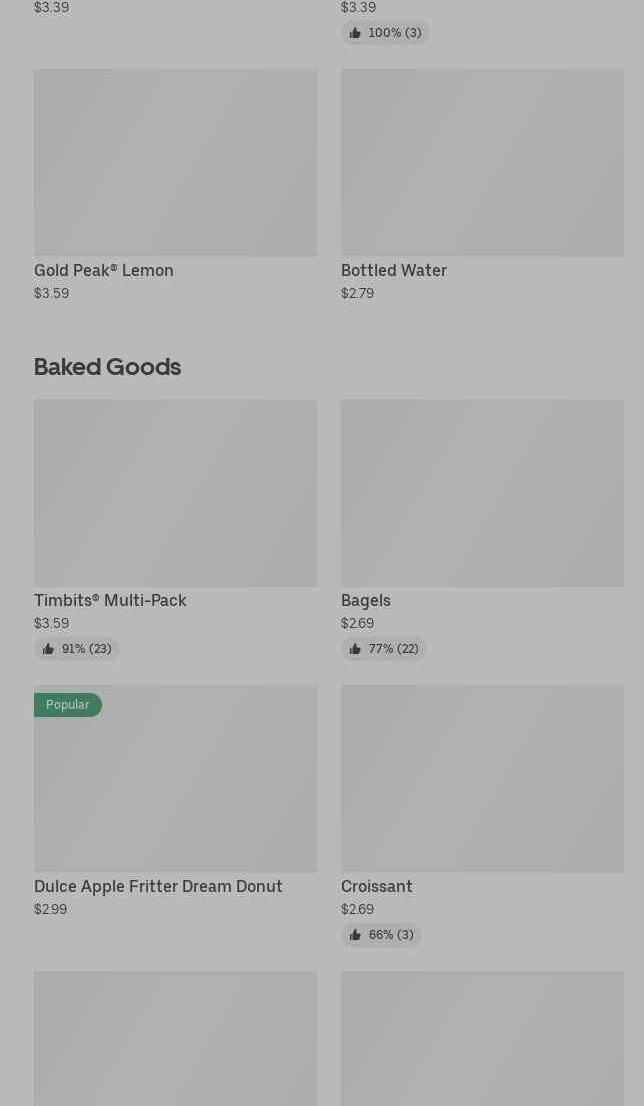644x1106 pixels.
Task: Open Croissant product image
Action: click(x=482, y=778)
